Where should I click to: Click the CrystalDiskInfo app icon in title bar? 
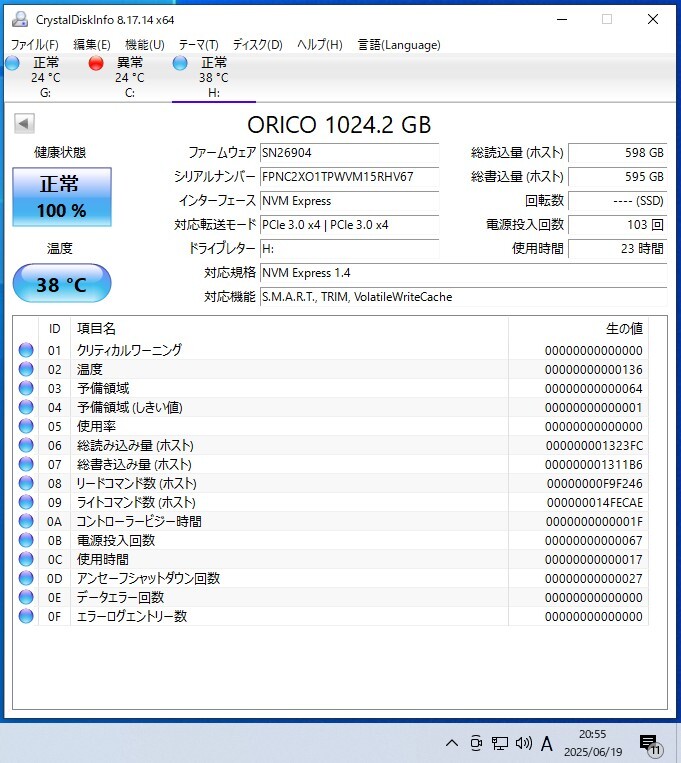20,19
